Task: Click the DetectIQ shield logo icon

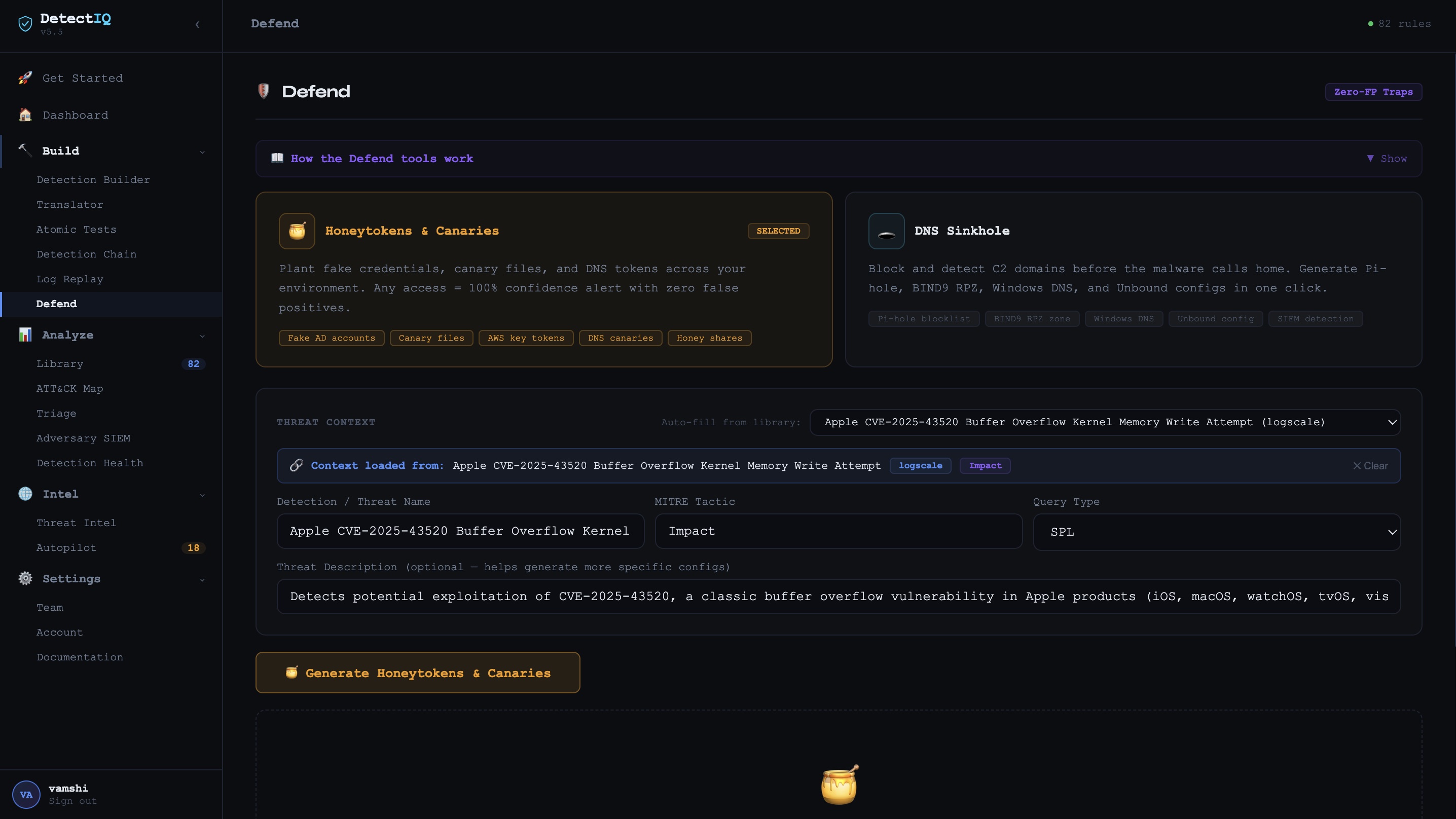Action: click(25, 24)
